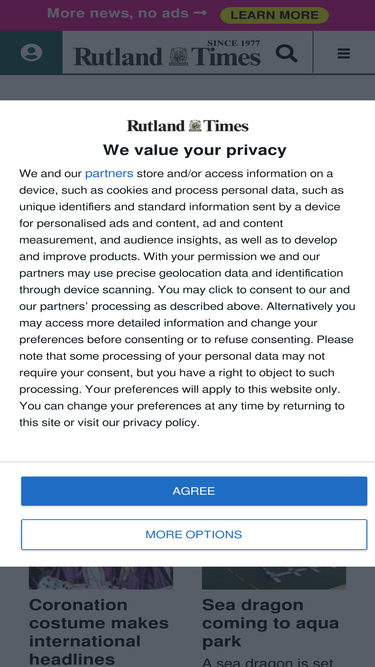This screenshot has height=667, width=375.
Task: Follow the 'partners' link
Action: click(x=109, y=174)
